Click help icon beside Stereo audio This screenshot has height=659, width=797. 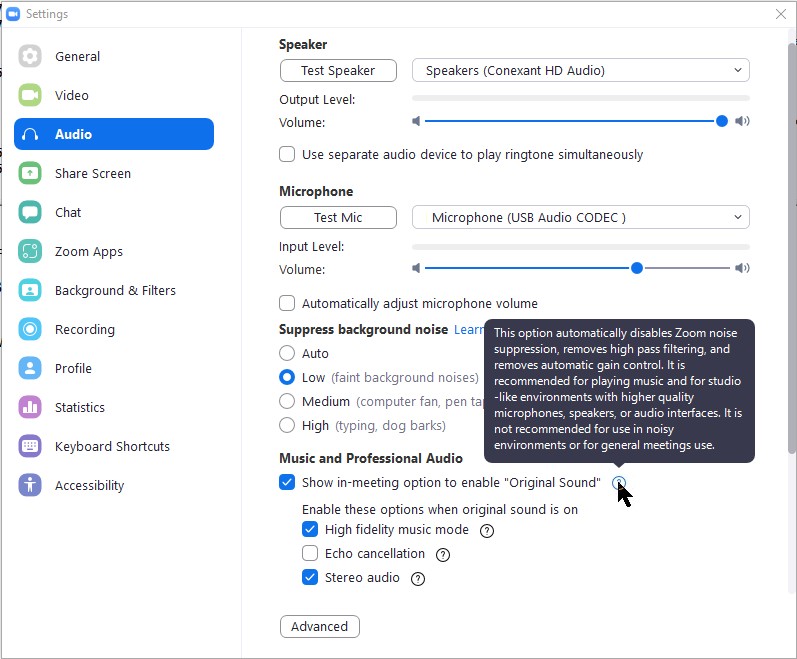418,579
